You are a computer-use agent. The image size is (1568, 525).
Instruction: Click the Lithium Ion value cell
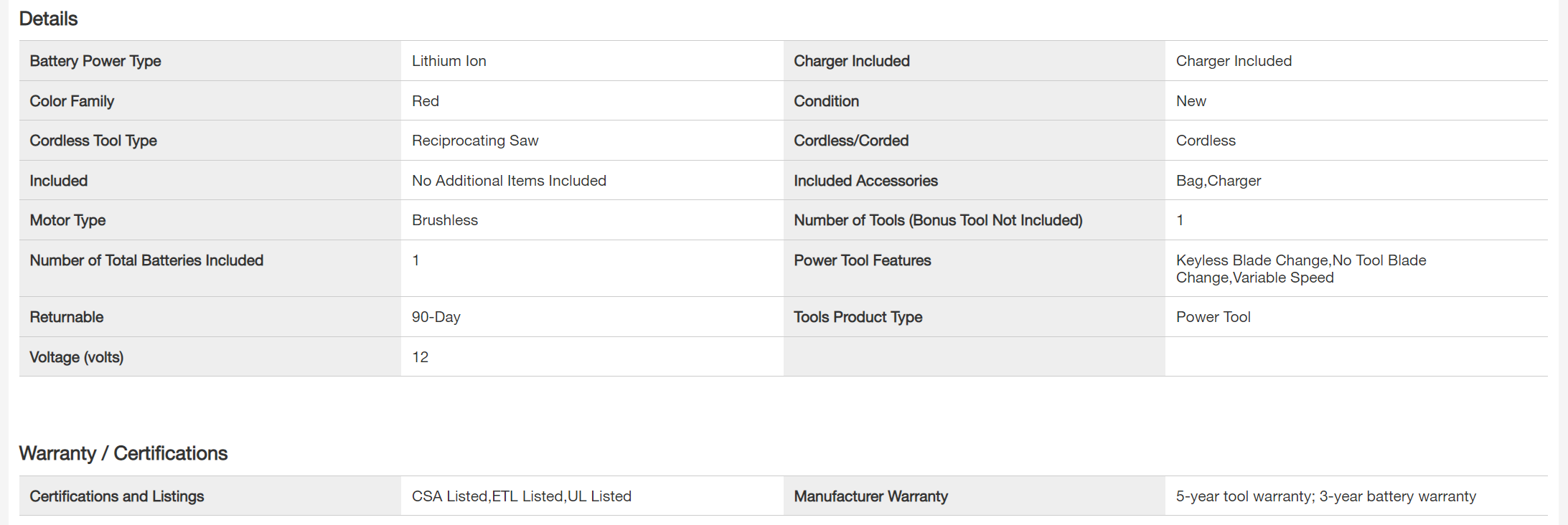pyautogui.click(x=449, y=61)
